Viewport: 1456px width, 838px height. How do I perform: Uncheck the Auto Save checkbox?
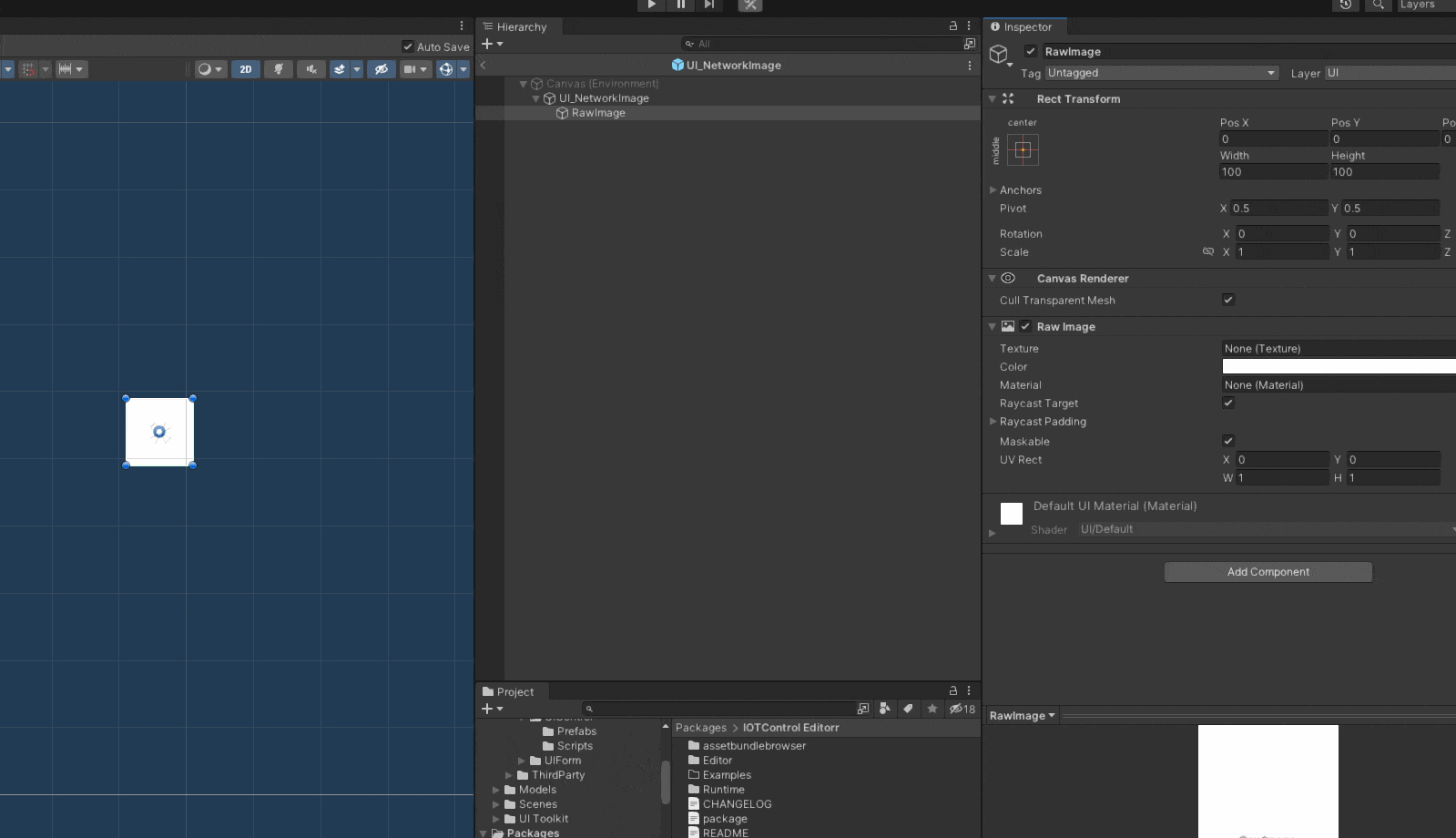pos(408,46)
